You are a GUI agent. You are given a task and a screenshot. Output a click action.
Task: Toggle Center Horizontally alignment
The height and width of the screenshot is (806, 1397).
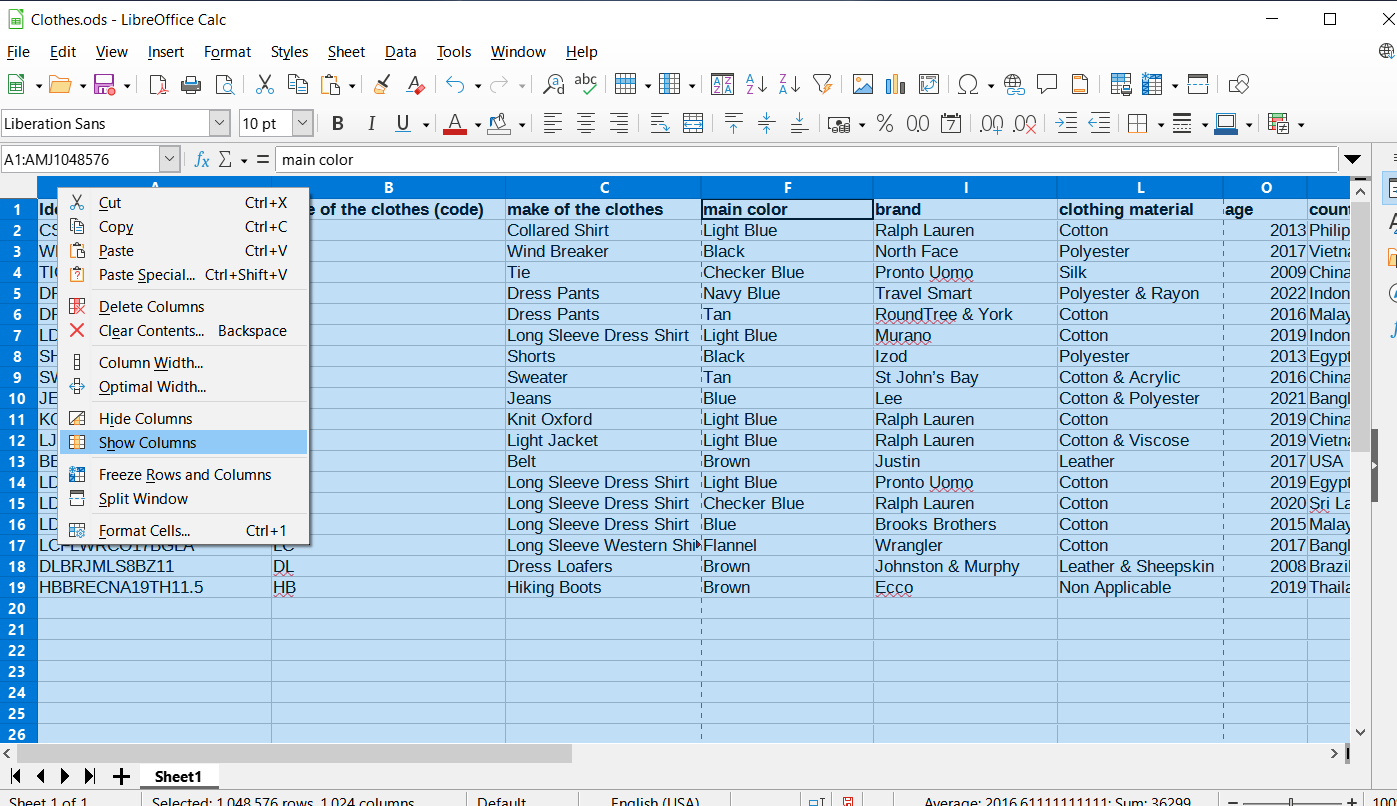pyautogui.click(x=586, y=124)
